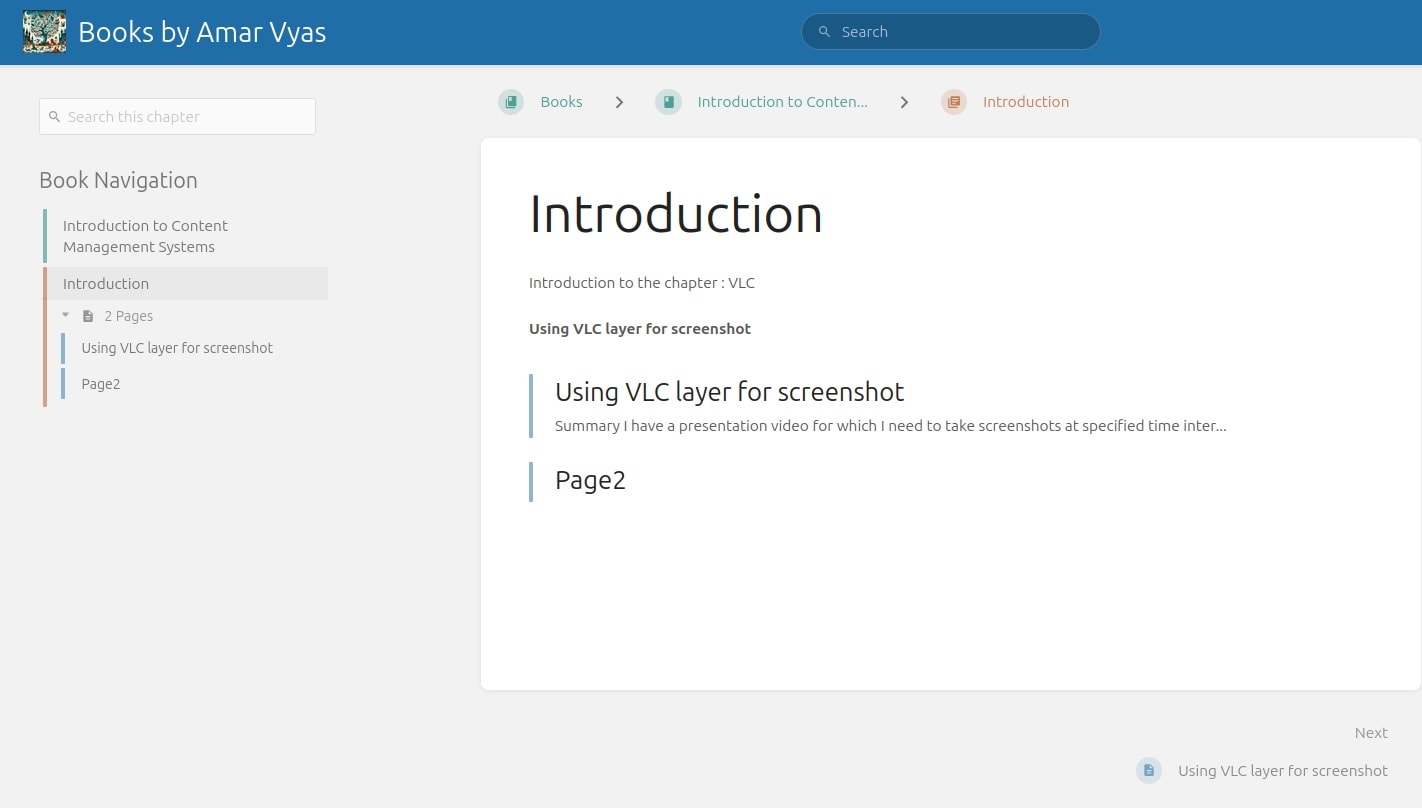The height and width of the screenshot is (808, 1422).
Task: Go to Next page Using VLC layer link
Action: (x=1282, y=771)
